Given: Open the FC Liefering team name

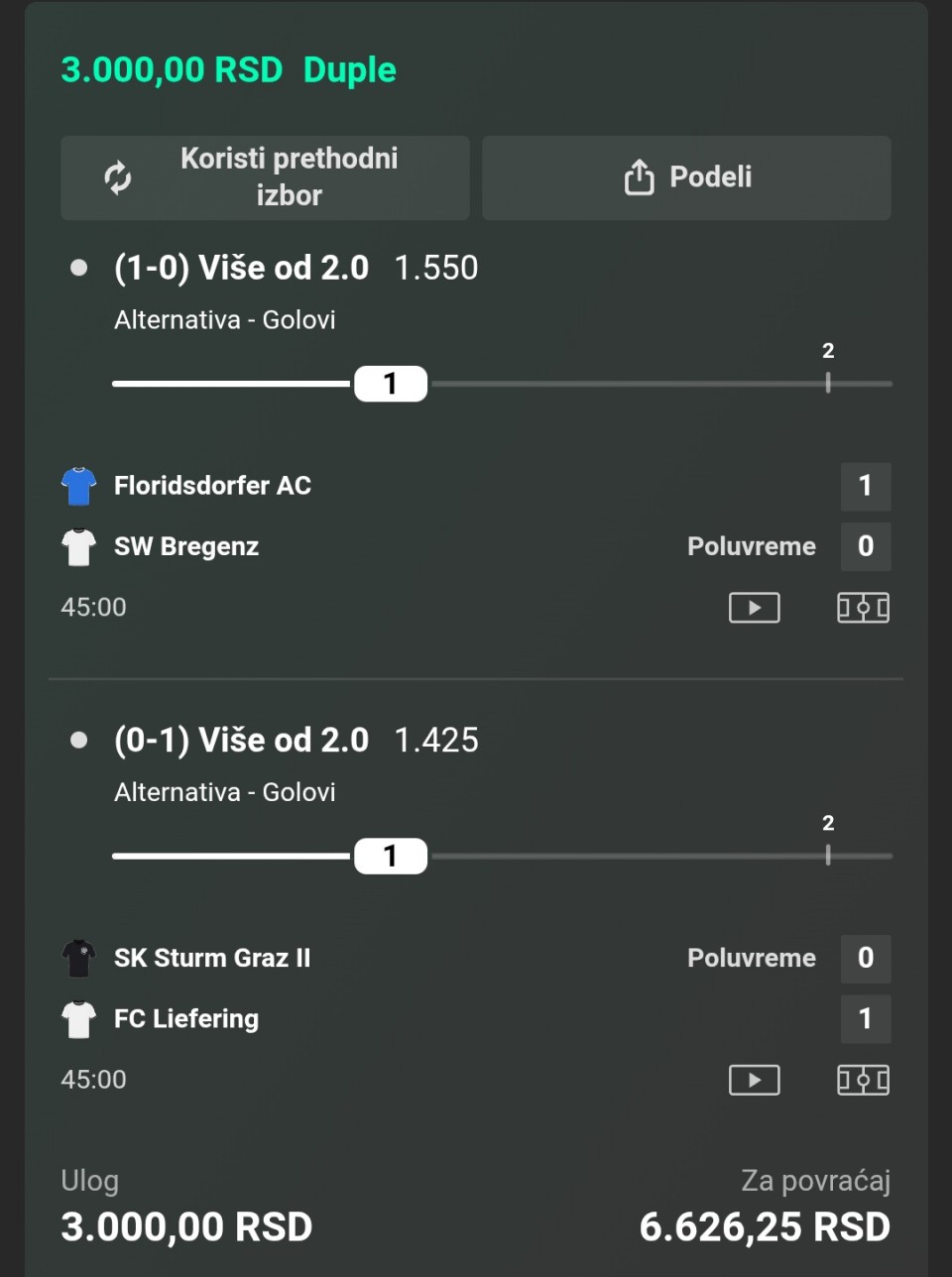Looking at the screenshot, I should click(186, 1019).
